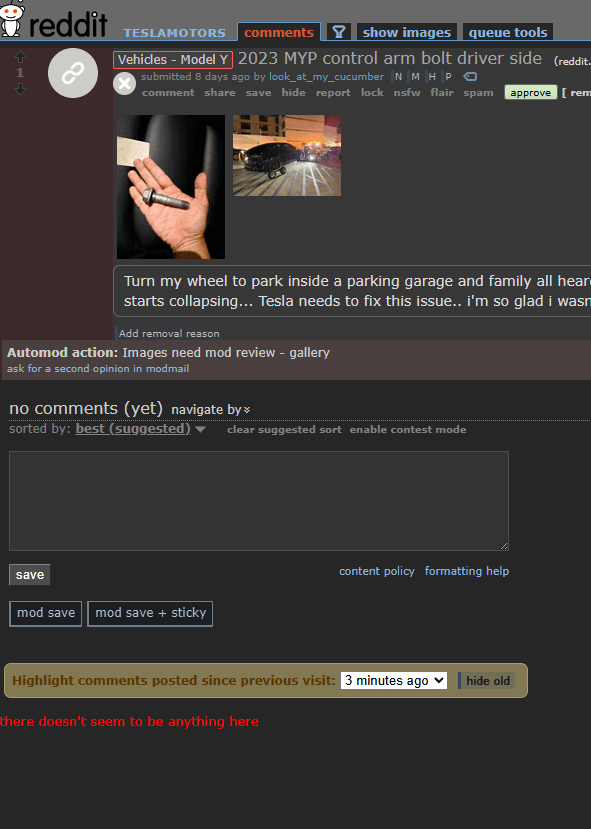Click the user tag icon beside username

(470, 77)
